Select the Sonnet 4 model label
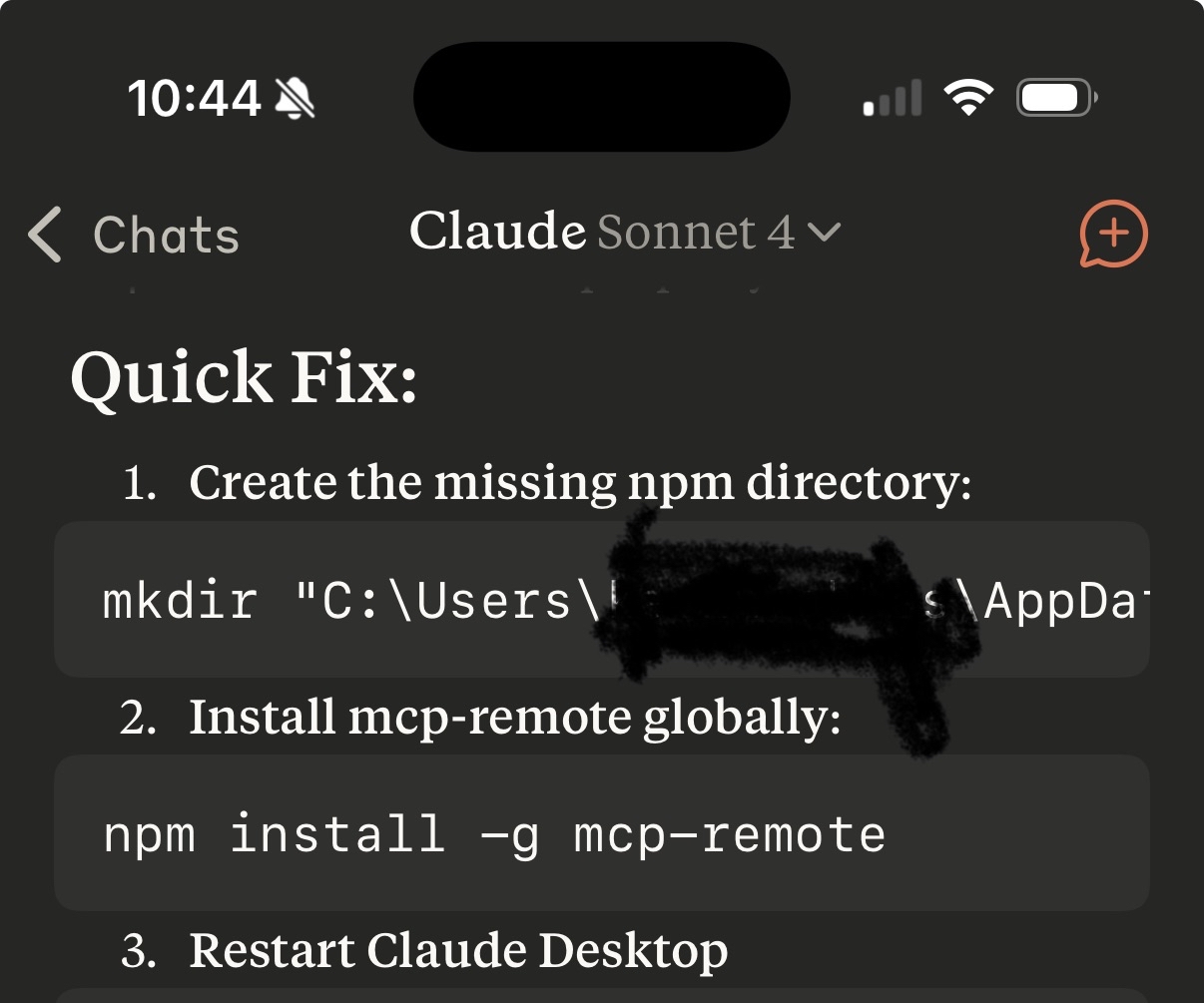 [x=696, y=233]
